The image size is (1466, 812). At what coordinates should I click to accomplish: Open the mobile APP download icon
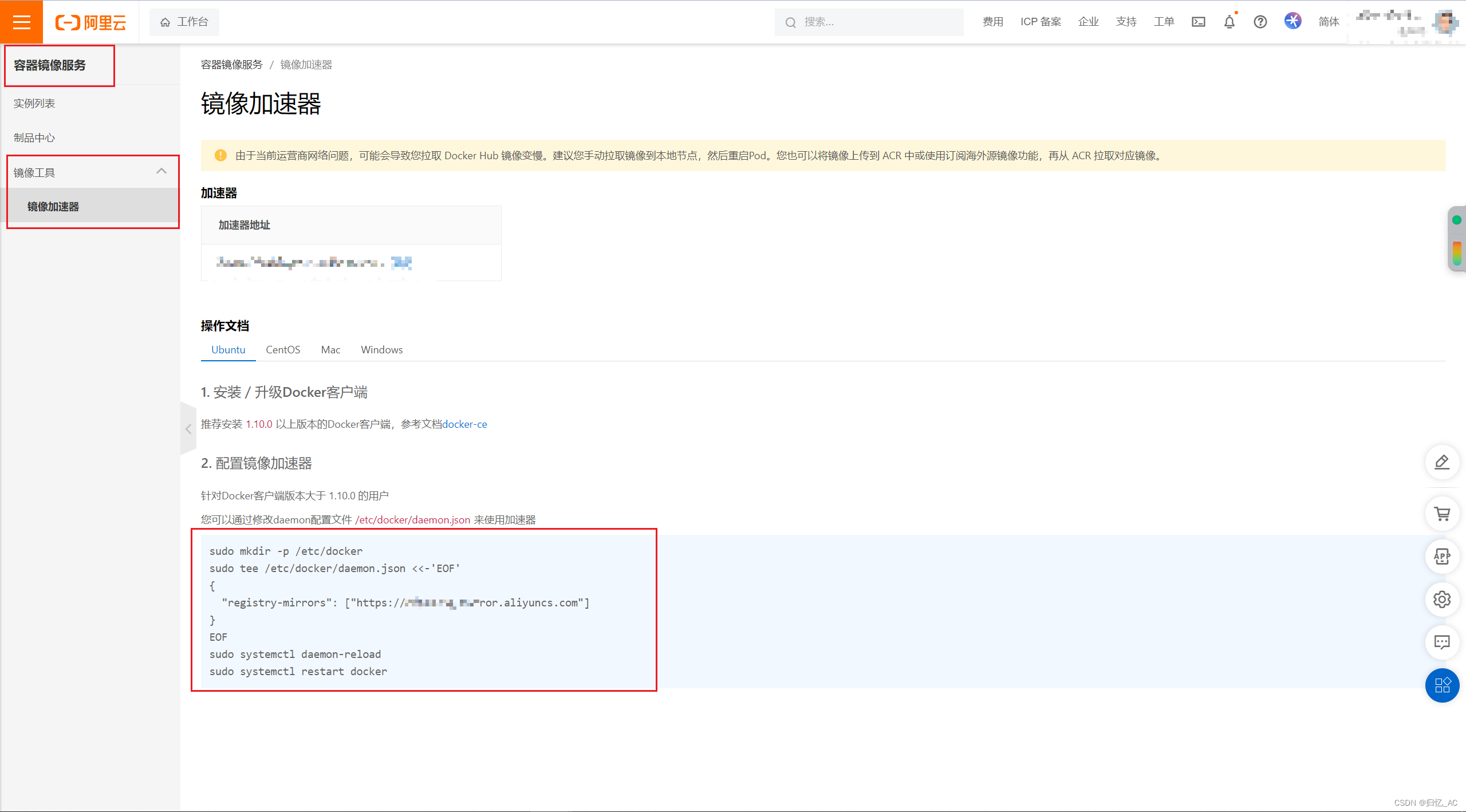tap(1443, 556)
